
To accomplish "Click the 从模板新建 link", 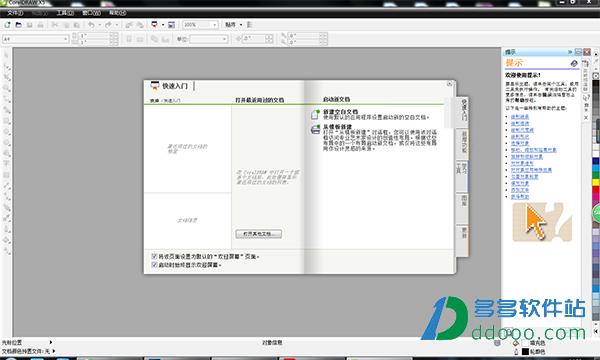I will (337, 127).
